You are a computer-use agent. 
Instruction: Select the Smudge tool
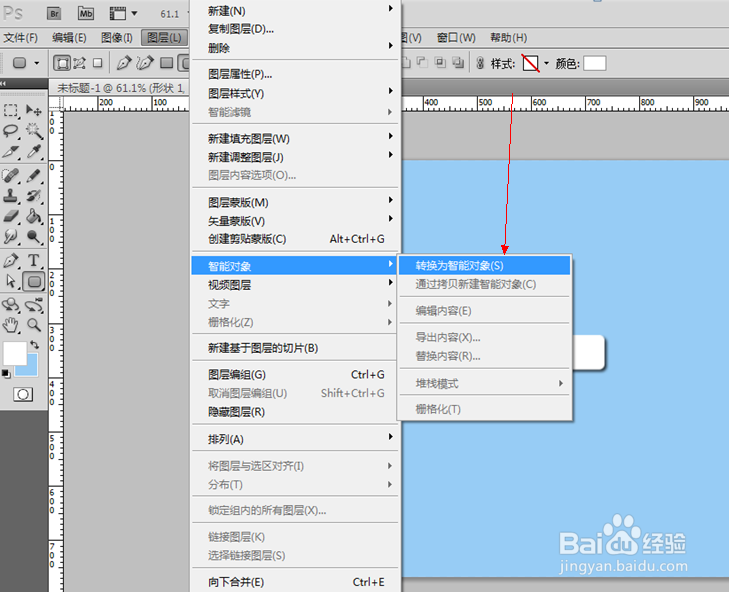10,237
